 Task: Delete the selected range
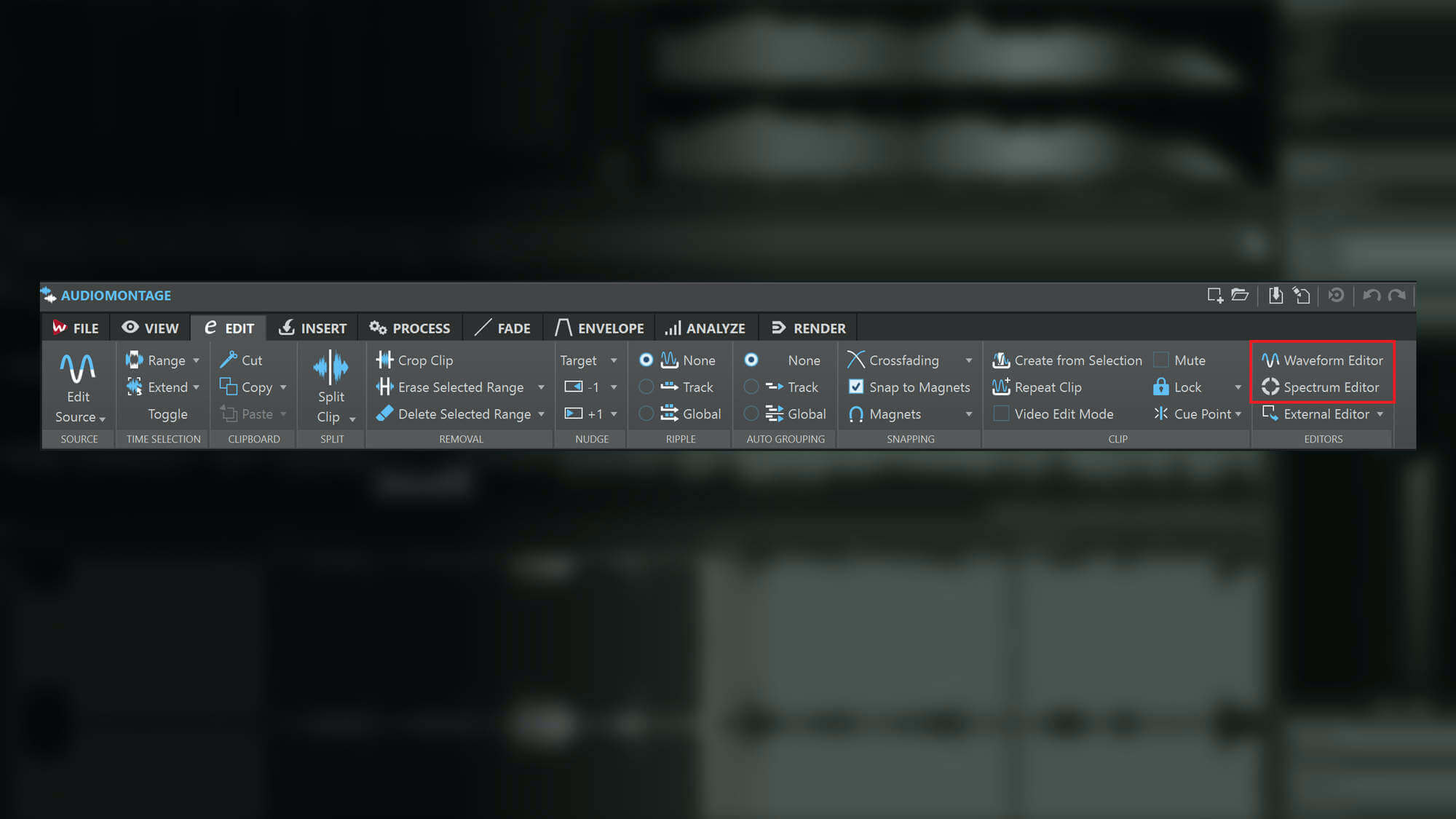tap(454, 414)
